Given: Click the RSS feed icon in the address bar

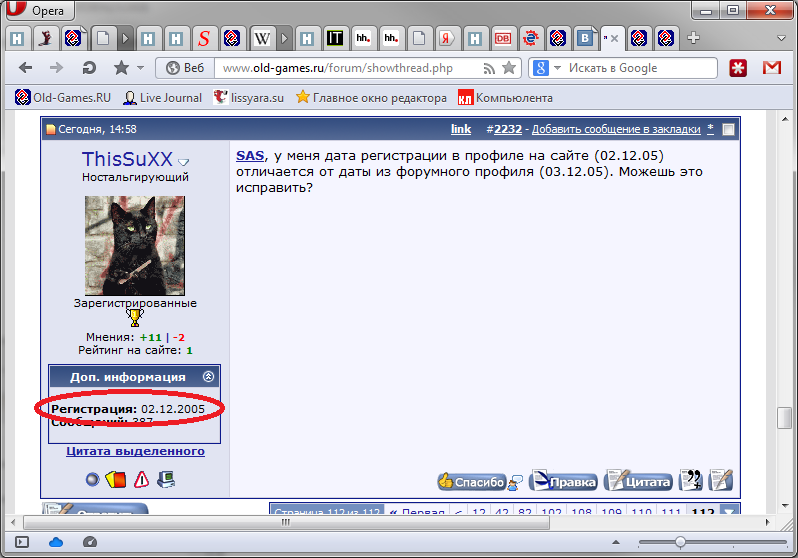Looking at the screenshot, I should pos(489,68).
